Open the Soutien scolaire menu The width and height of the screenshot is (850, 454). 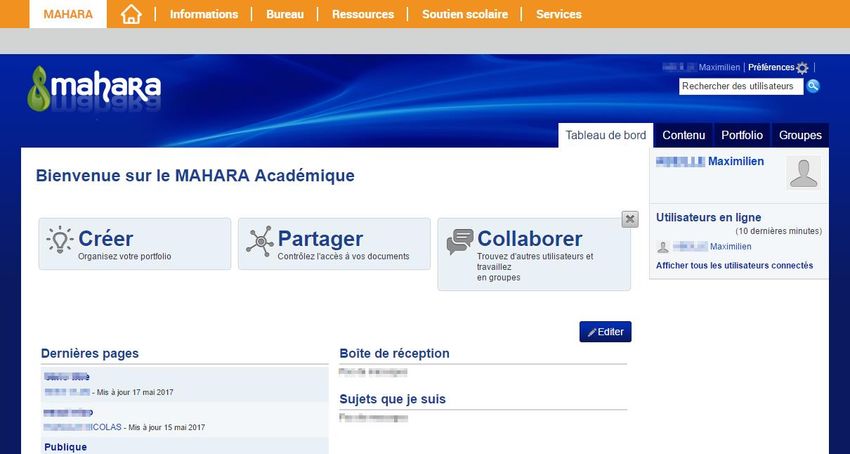465,14
